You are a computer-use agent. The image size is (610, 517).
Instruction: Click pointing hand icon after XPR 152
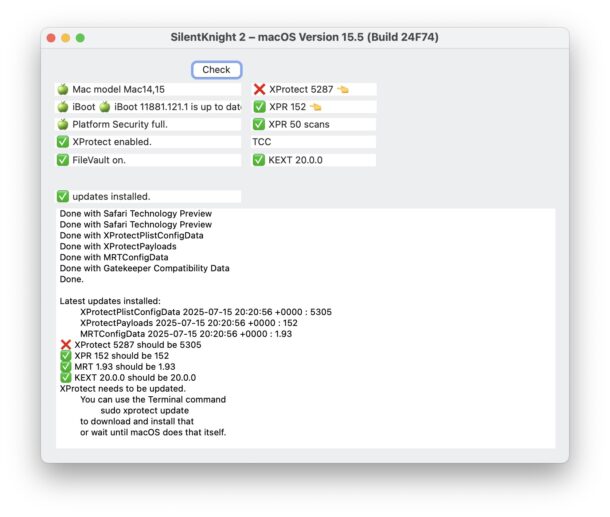pyautogui.click(x=316, y=107)
